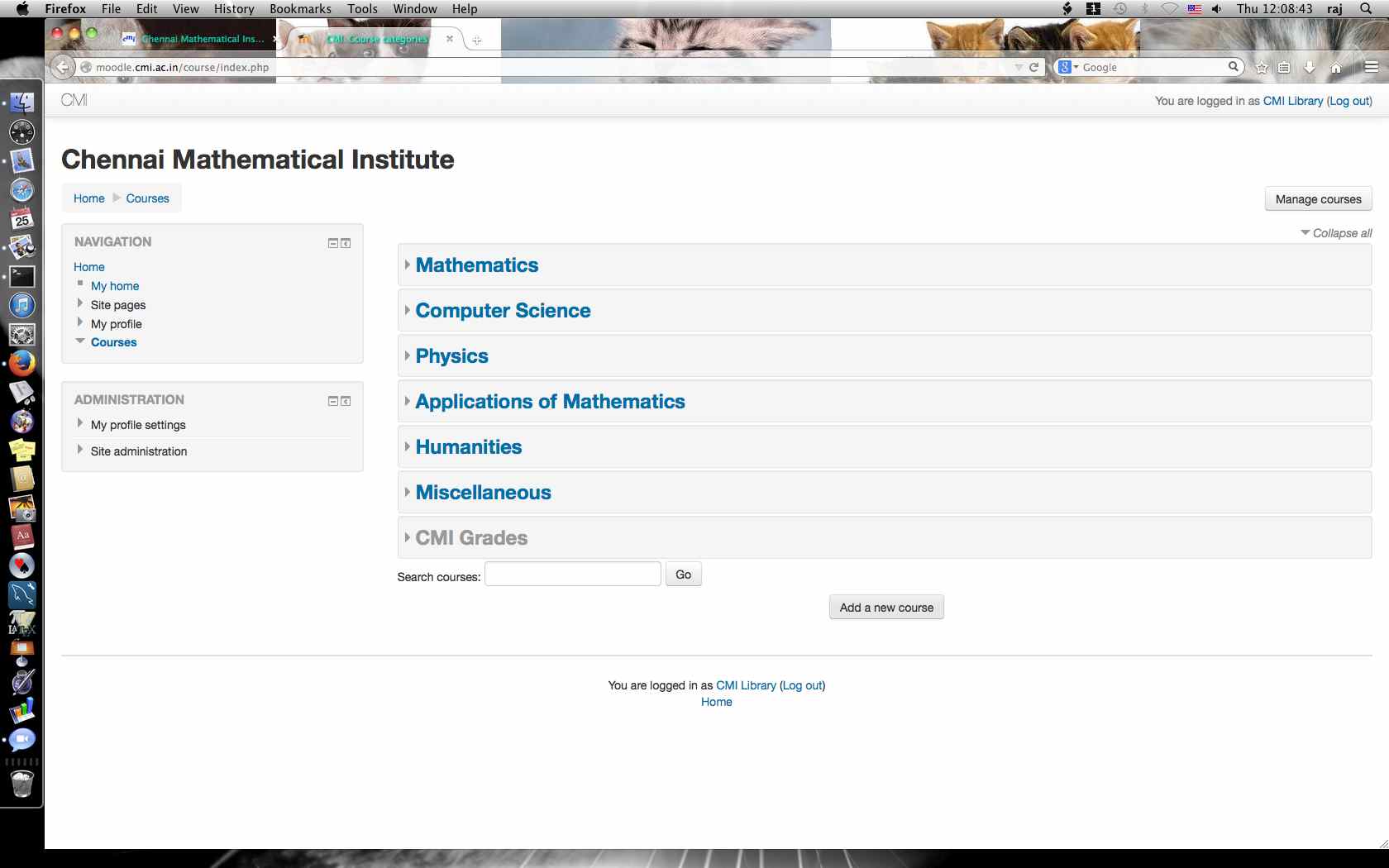Hide the Navigation block

pos(333,243)
